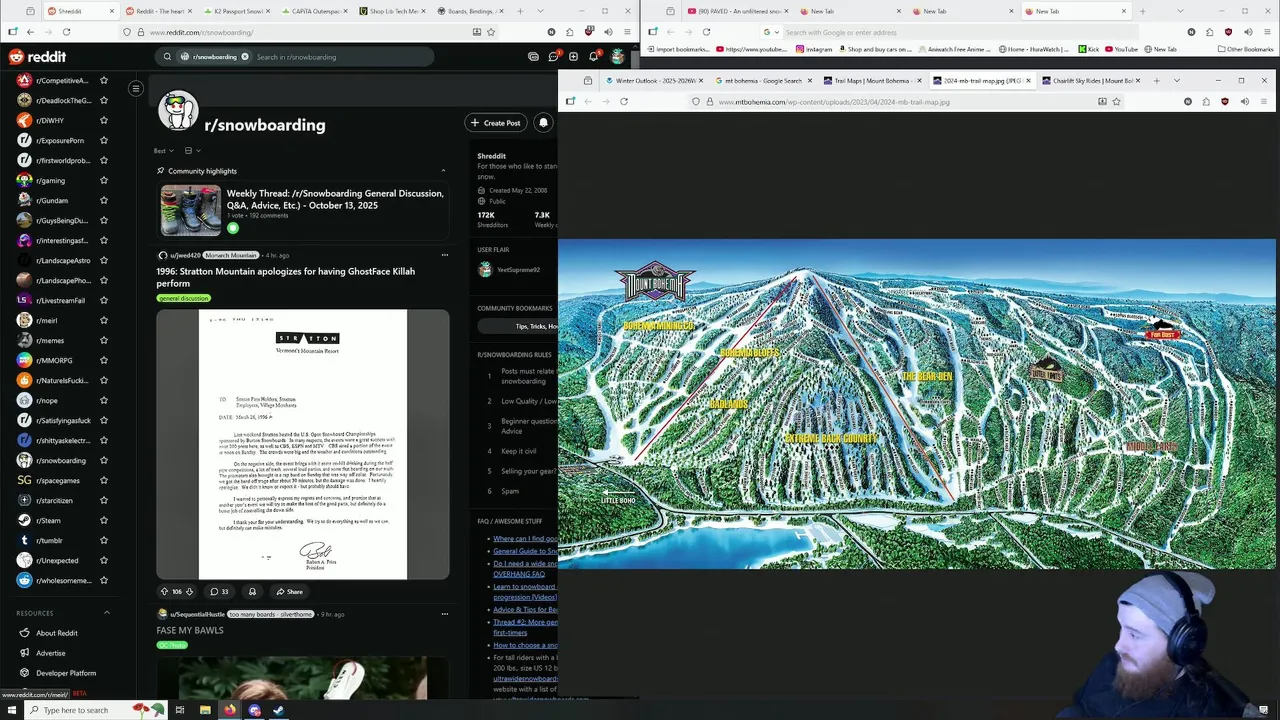
Task: Click Create Post button
Action: pos(496,123)
